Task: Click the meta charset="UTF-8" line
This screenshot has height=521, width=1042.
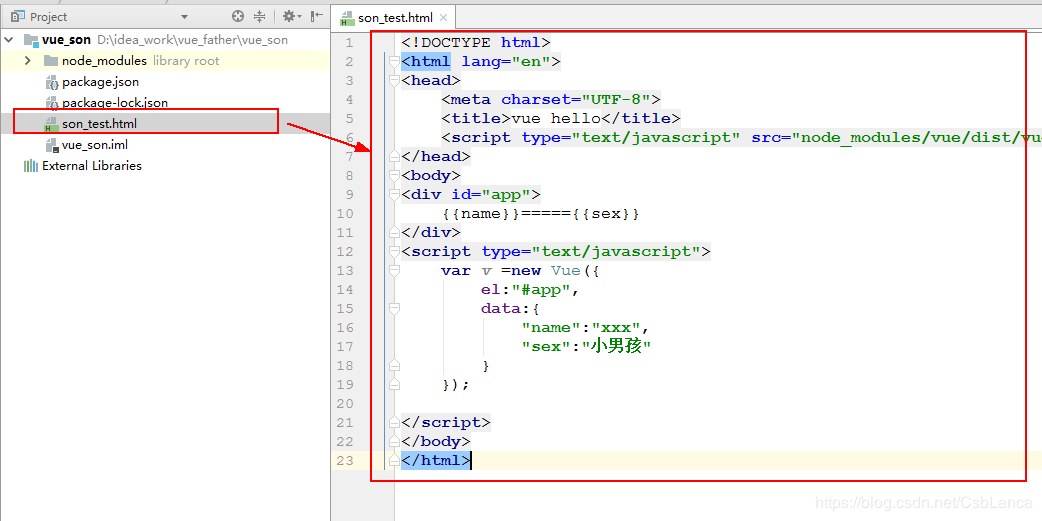Action: (551, 100)
